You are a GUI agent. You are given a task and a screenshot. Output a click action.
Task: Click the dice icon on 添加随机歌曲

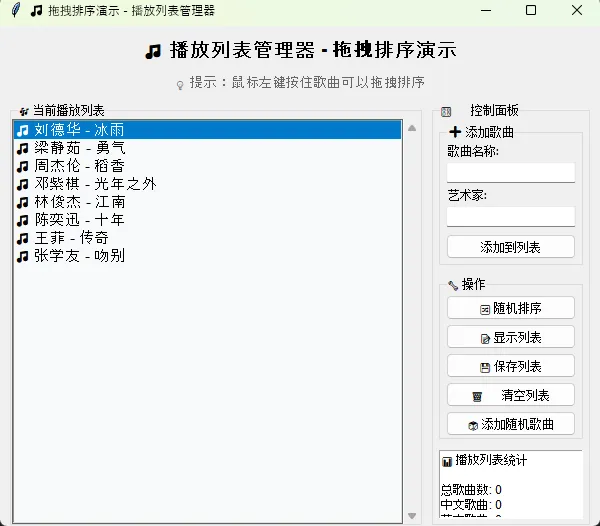[x=474, y=425]
